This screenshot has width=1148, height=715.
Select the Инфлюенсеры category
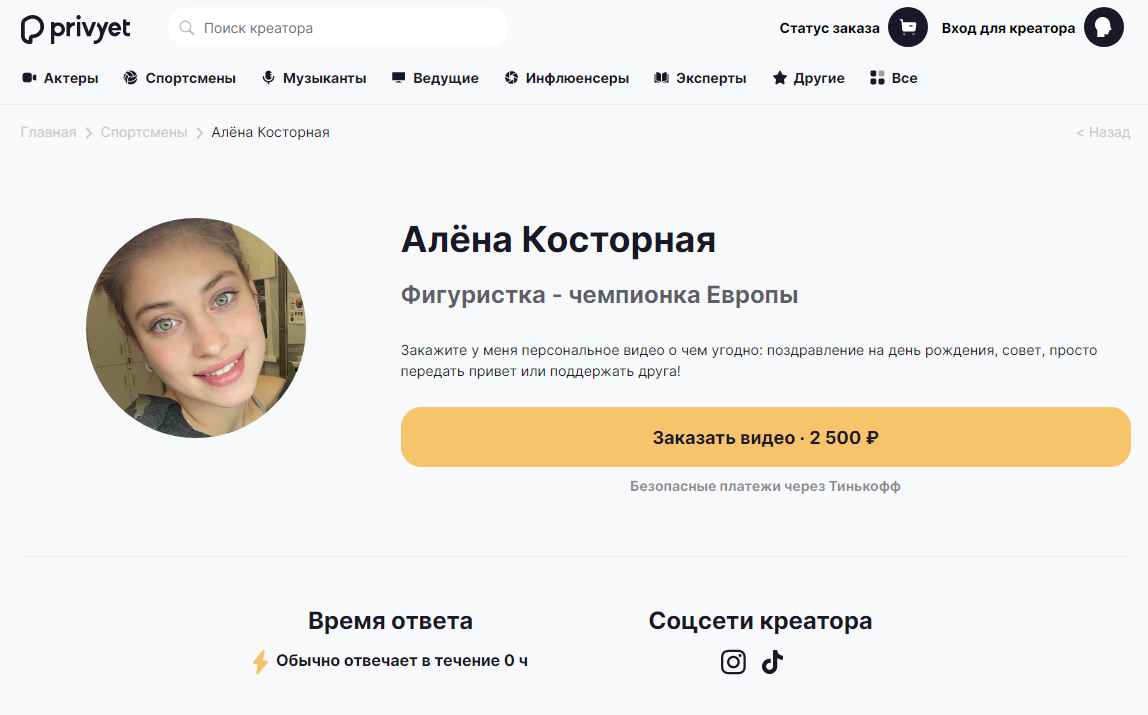click(567, 78)
